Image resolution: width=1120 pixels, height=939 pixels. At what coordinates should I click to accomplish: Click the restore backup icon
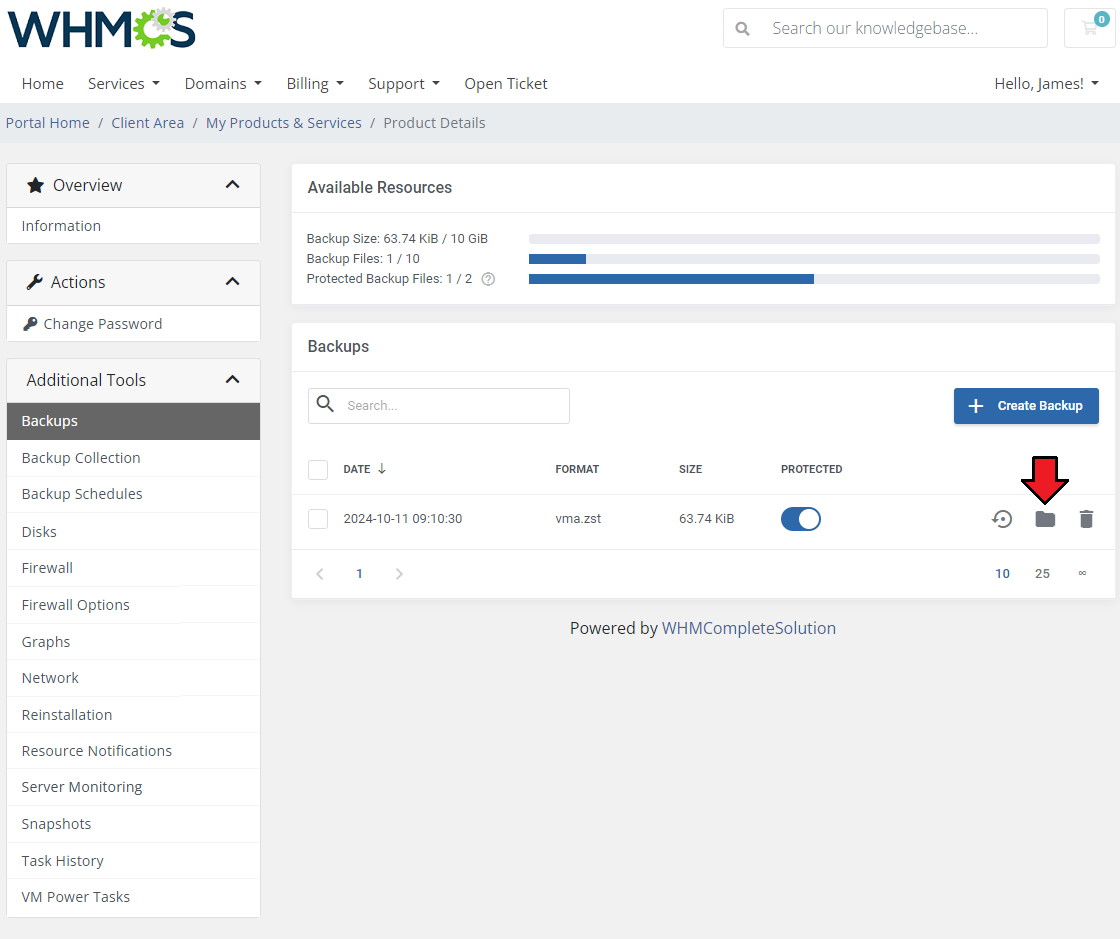(x=1002, y=519)
